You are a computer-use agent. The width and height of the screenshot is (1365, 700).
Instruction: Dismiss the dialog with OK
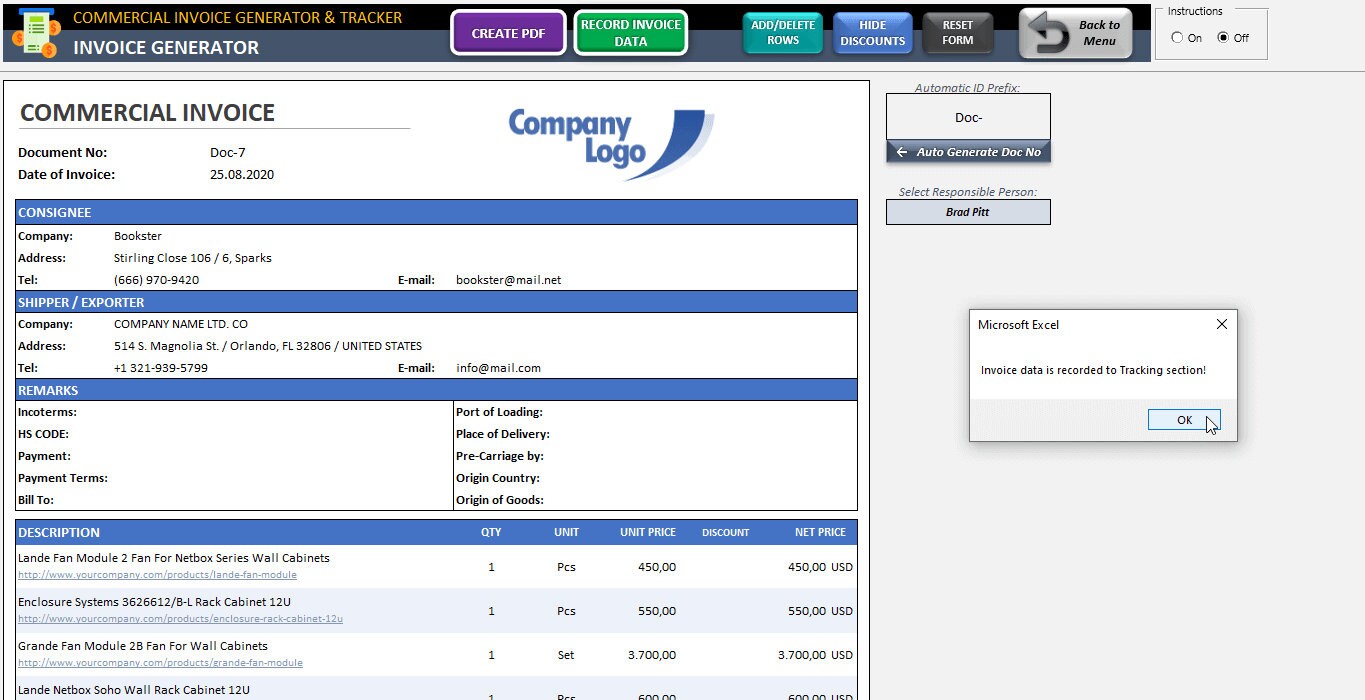click(1184, 419)
